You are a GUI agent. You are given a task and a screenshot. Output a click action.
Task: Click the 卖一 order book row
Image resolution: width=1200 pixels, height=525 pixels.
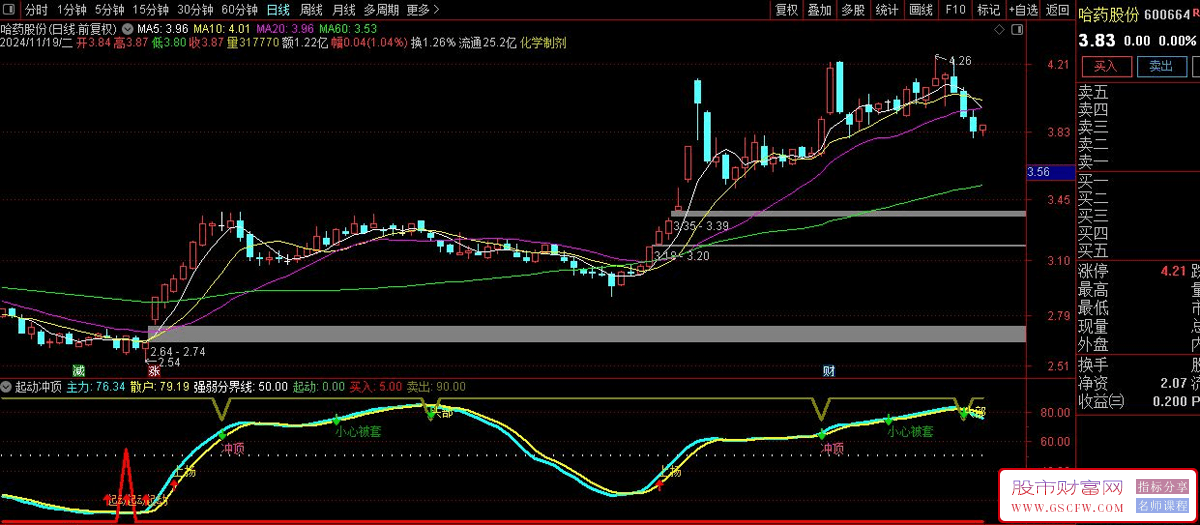(x=1139, y=161)
